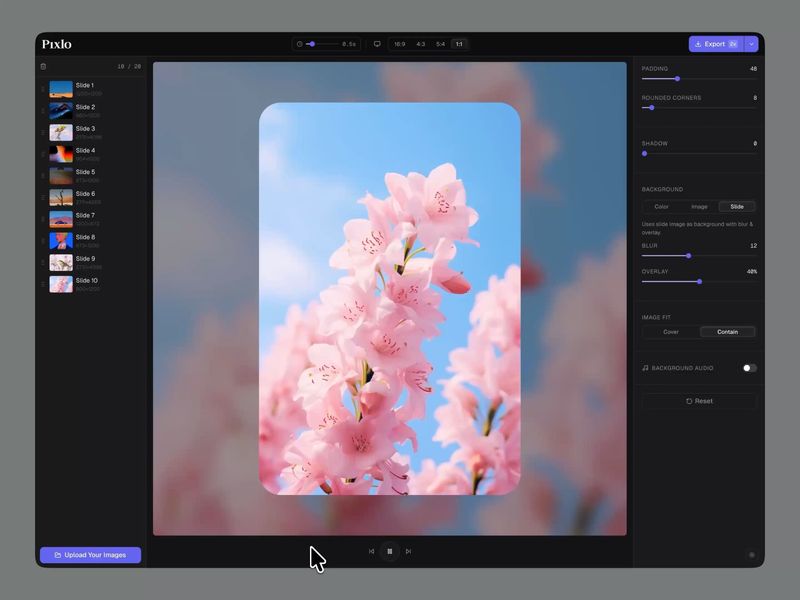Viewport: 800px width, 600px height.
Task: Switch background to the Slide tab
Action: [736, 207]
